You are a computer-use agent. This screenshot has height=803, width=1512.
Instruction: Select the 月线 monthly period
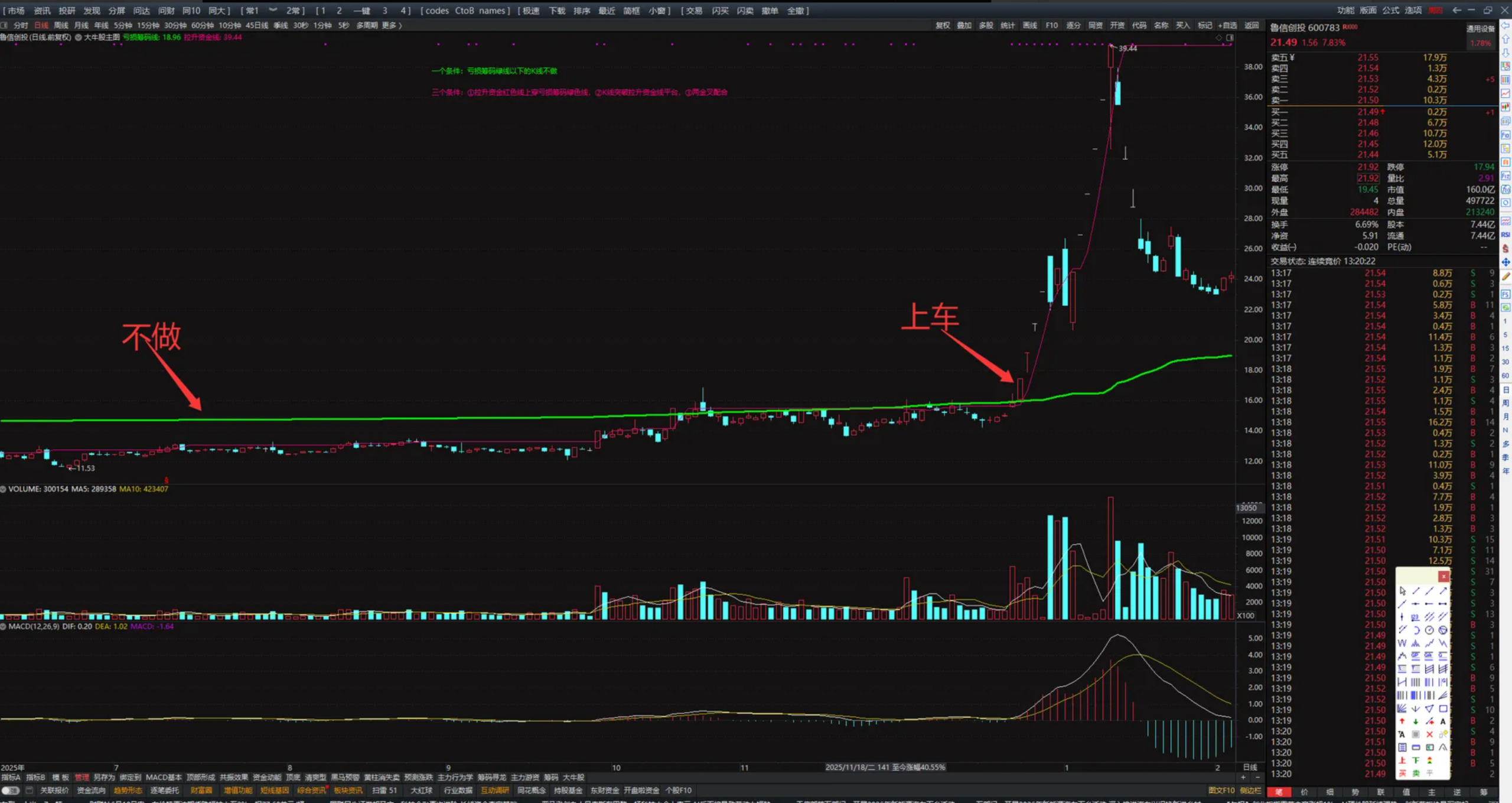pos(81,25)
